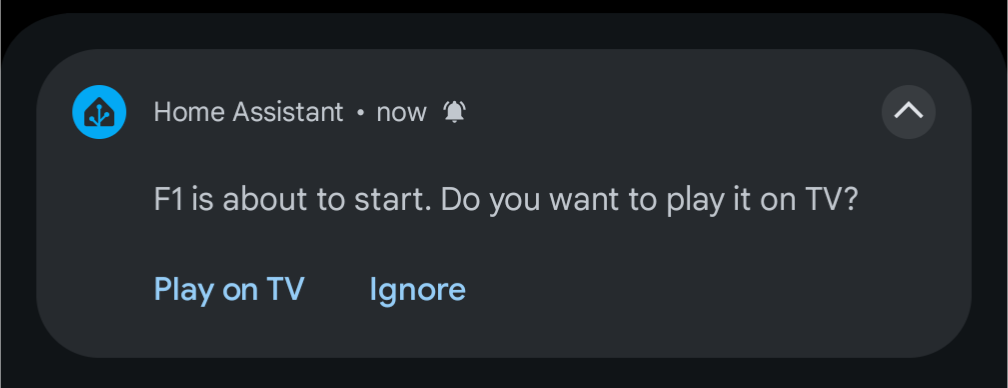Image resolution: width=1008 pixels, height=388 pixels.
Task: Tap the now timestamp in the header
Action: (401, 113)
